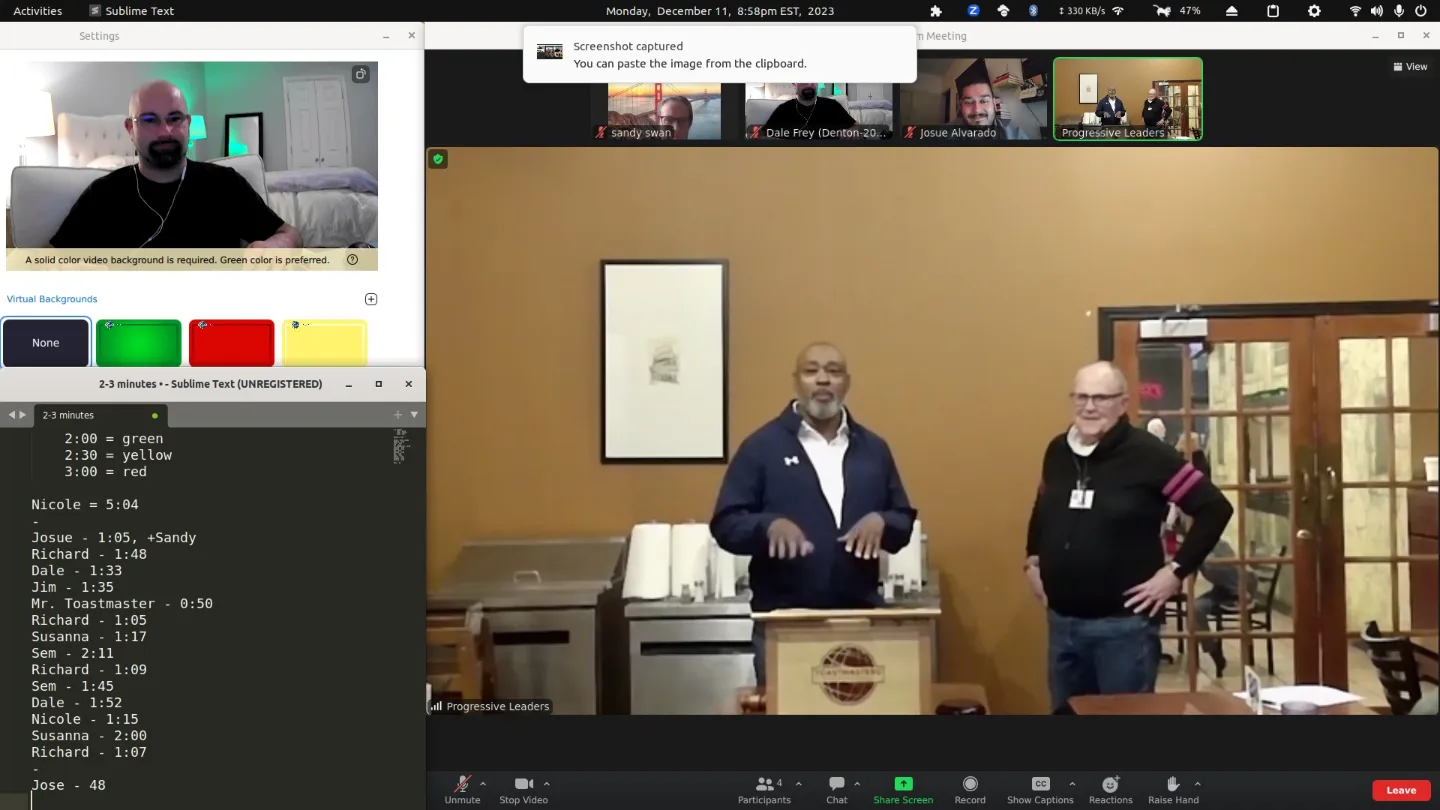Open the Virtual Backgrounds section link

[52, 299]
